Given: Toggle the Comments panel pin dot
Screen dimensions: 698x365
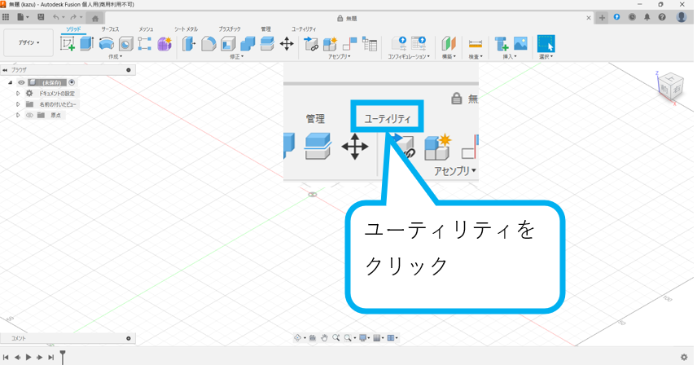Looking at the screenshot, I should pos(128,338).
